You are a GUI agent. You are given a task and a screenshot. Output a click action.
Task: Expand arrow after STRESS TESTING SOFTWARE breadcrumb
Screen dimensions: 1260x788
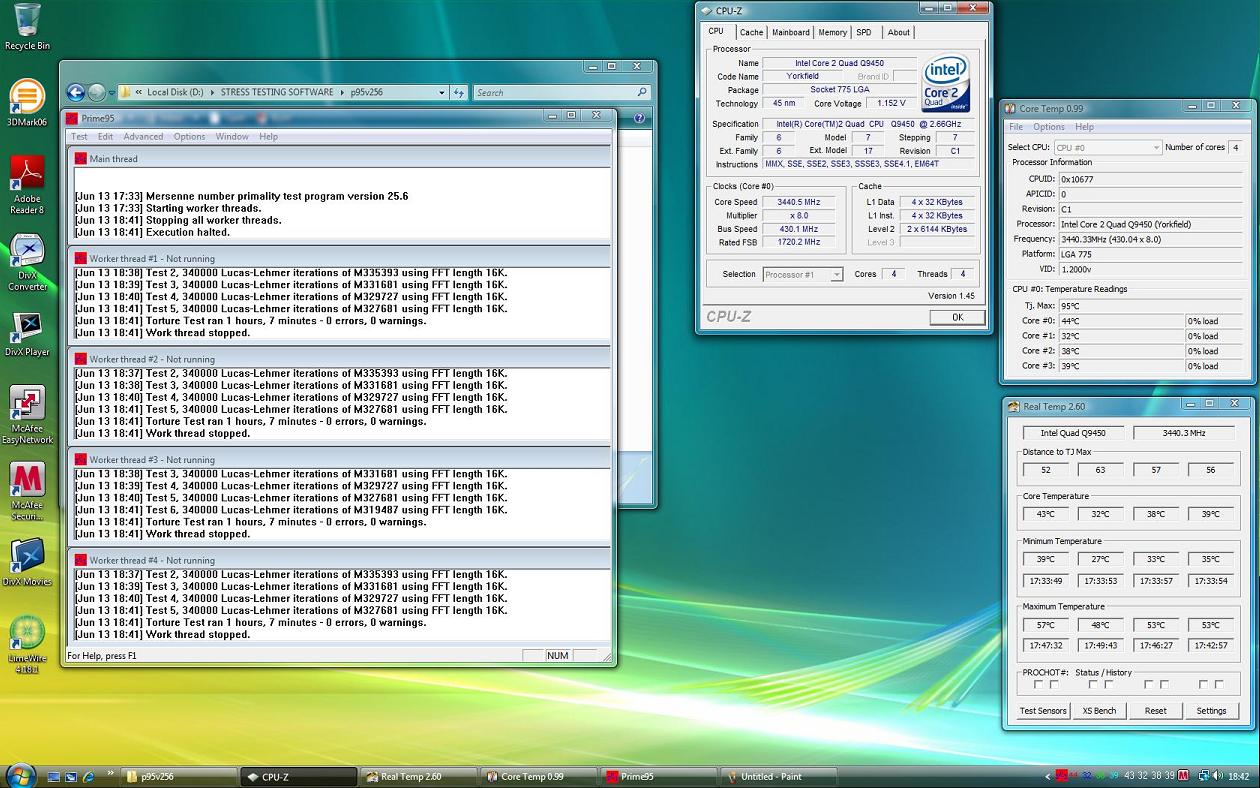tap(343, 92)
